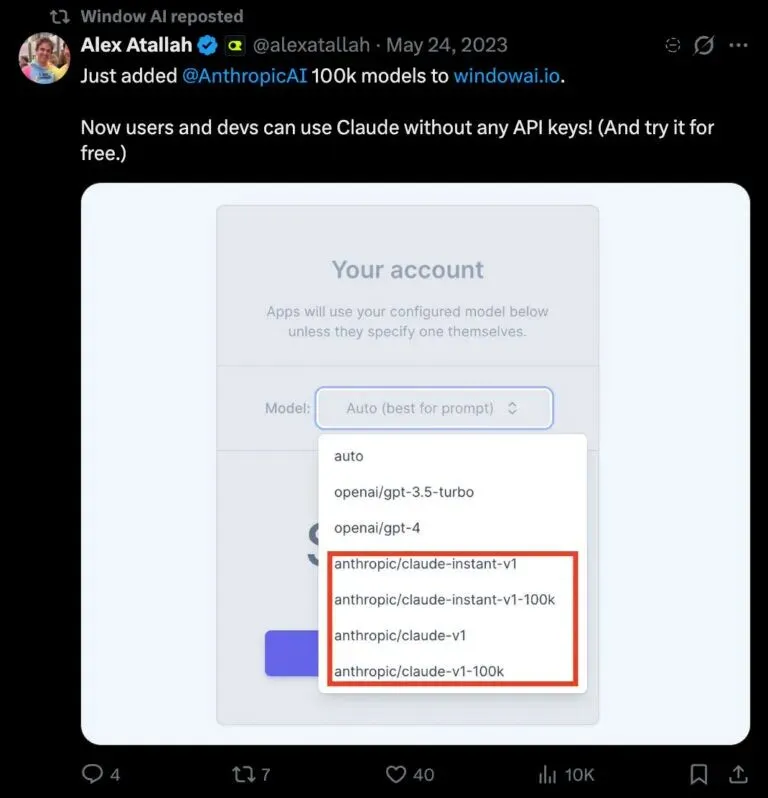Click the verified blue checkmark badge
Image resolution: width=768 pixels, height=798 pixels.
[x=208, y=45]
